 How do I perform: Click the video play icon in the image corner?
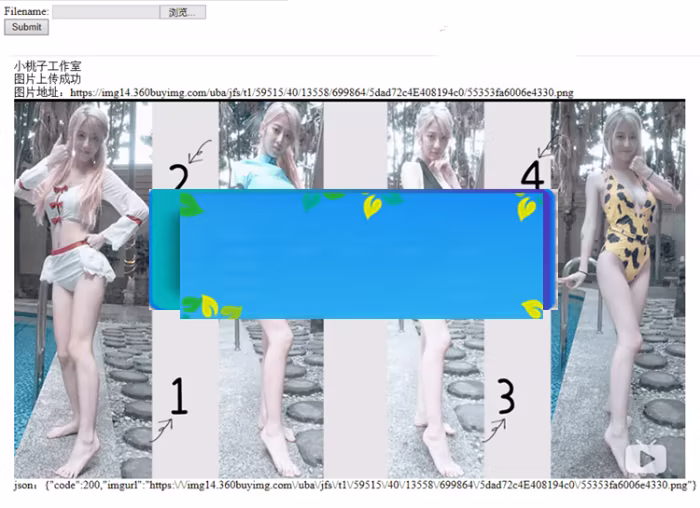click(646, 458)
